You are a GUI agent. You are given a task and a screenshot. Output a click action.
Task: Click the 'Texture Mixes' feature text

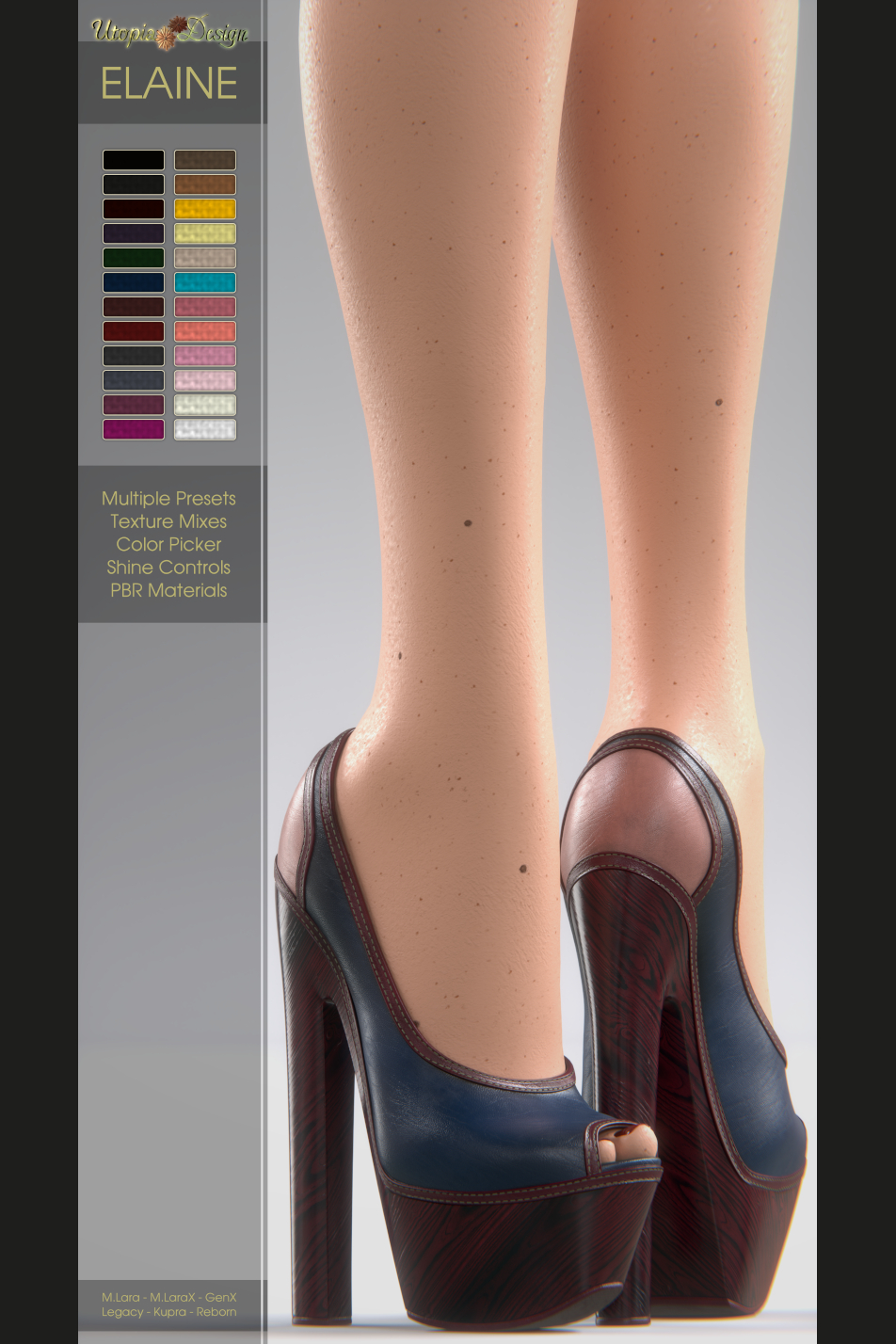[168, 521]
